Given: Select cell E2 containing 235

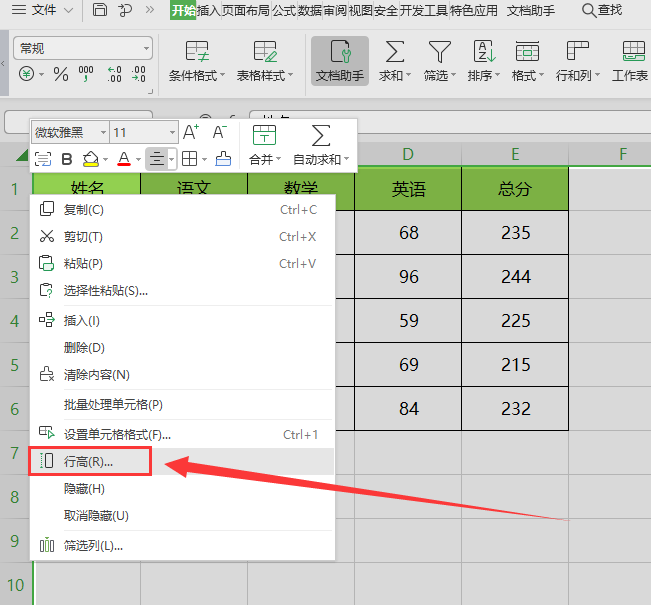Looking at the screenshot, I should (x=515, y=232).
